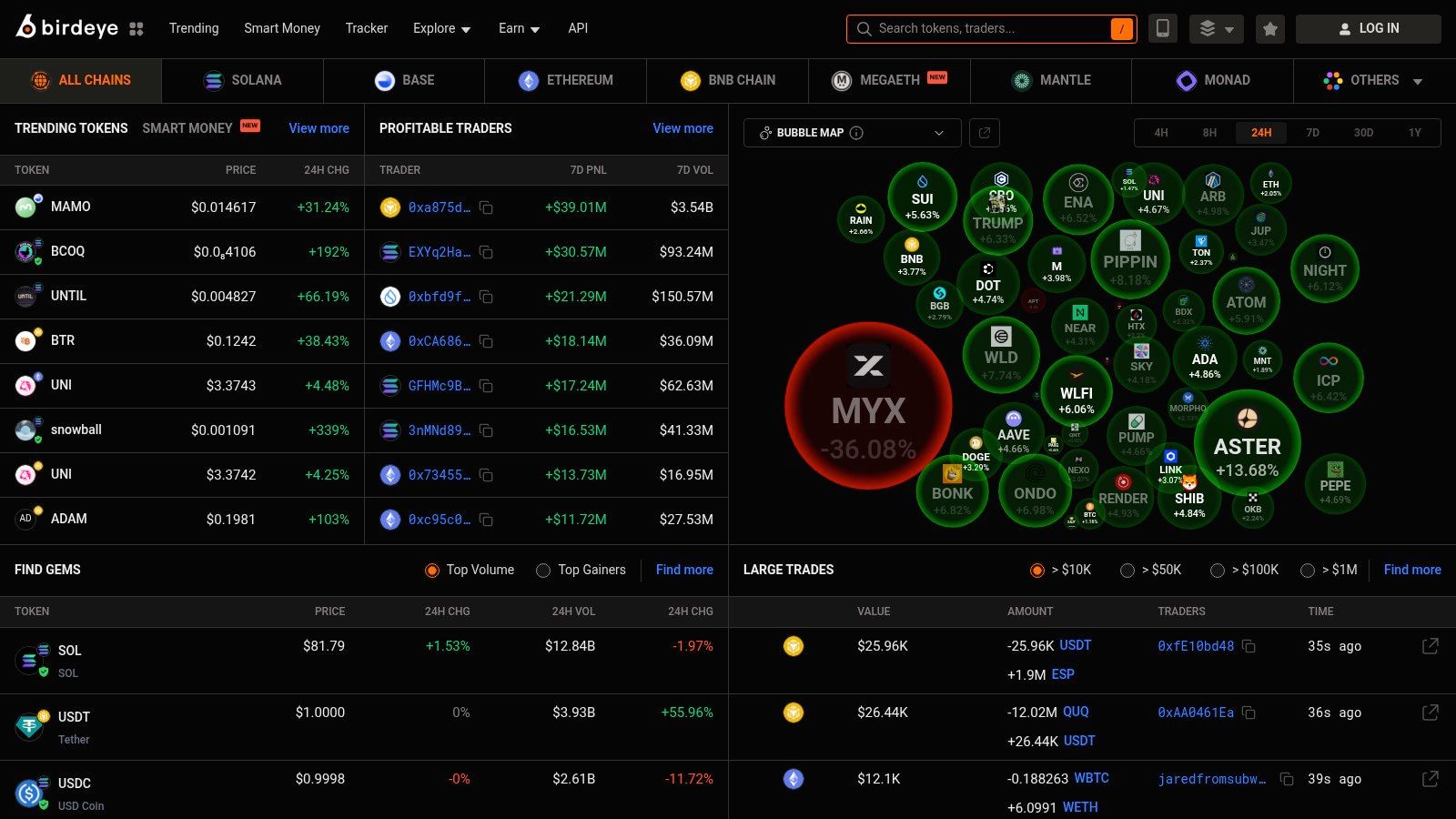Filter large trades to > $10K
This screenshot has height=819, width=1456.
coord(1036,571)
